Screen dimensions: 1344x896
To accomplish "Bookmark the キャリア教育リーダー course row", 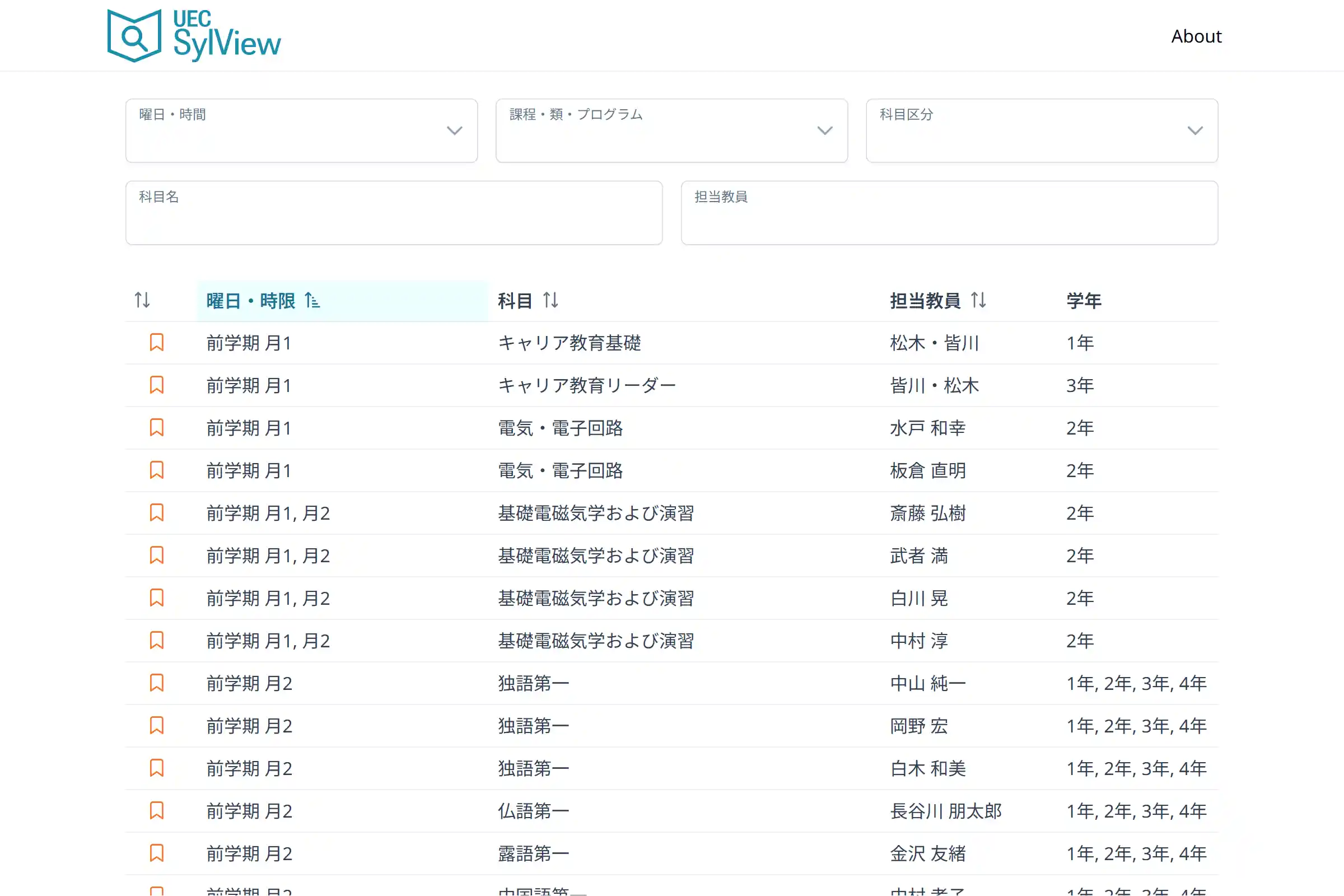I will click(157, 385).
